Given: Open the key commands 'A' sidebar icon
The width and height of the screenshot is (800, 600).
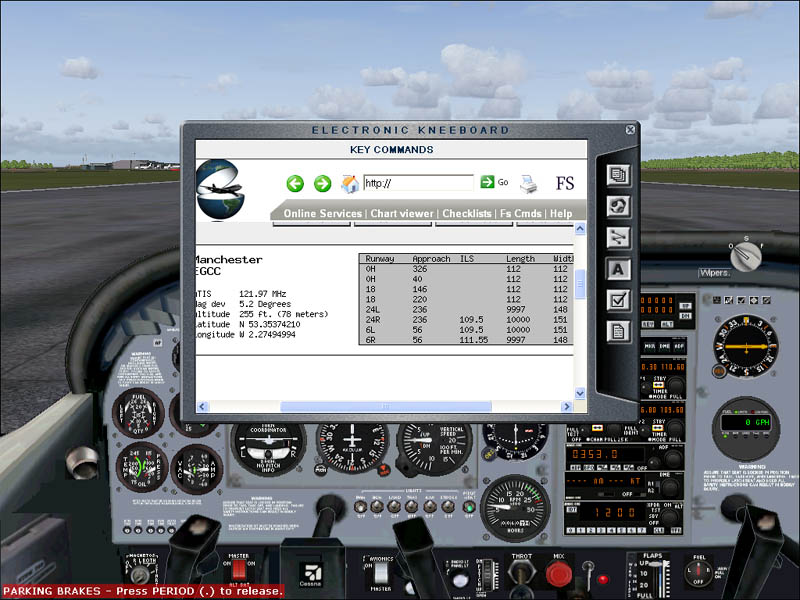Looking at the screenshot, I should click(618, 268).
